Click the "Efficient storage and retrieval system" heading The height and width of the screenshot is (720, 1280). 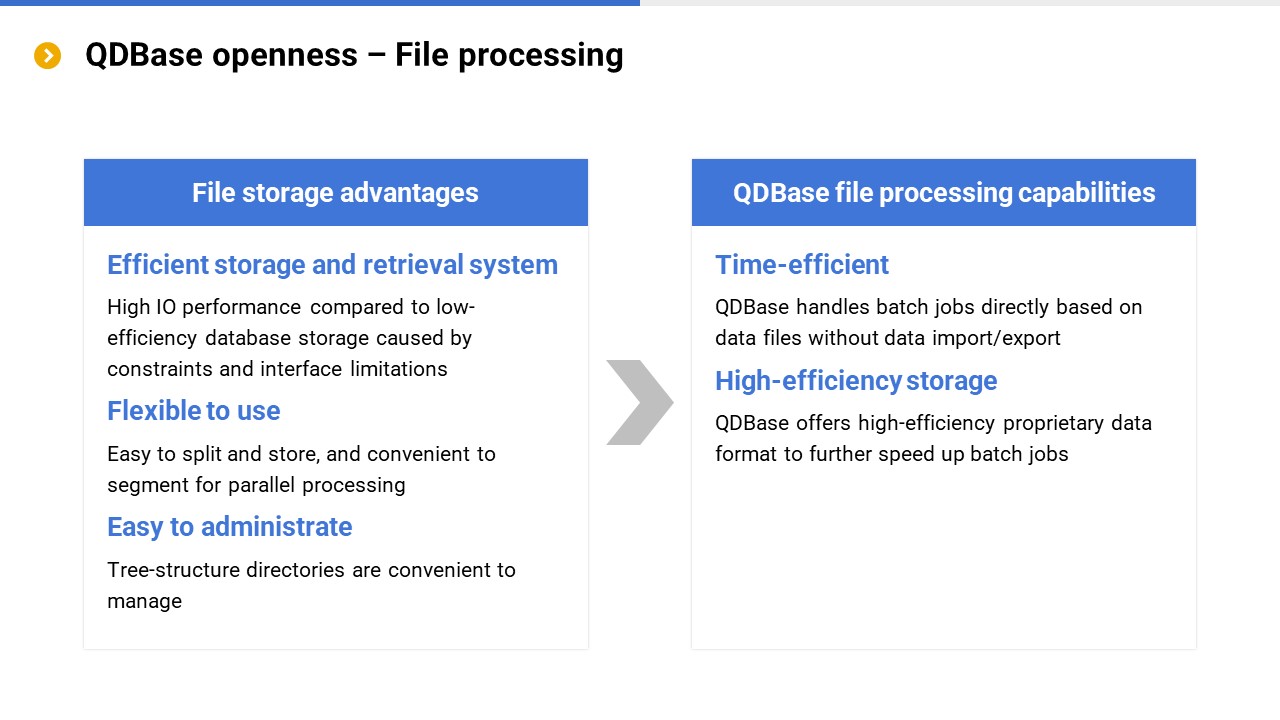tap(332, 265)
